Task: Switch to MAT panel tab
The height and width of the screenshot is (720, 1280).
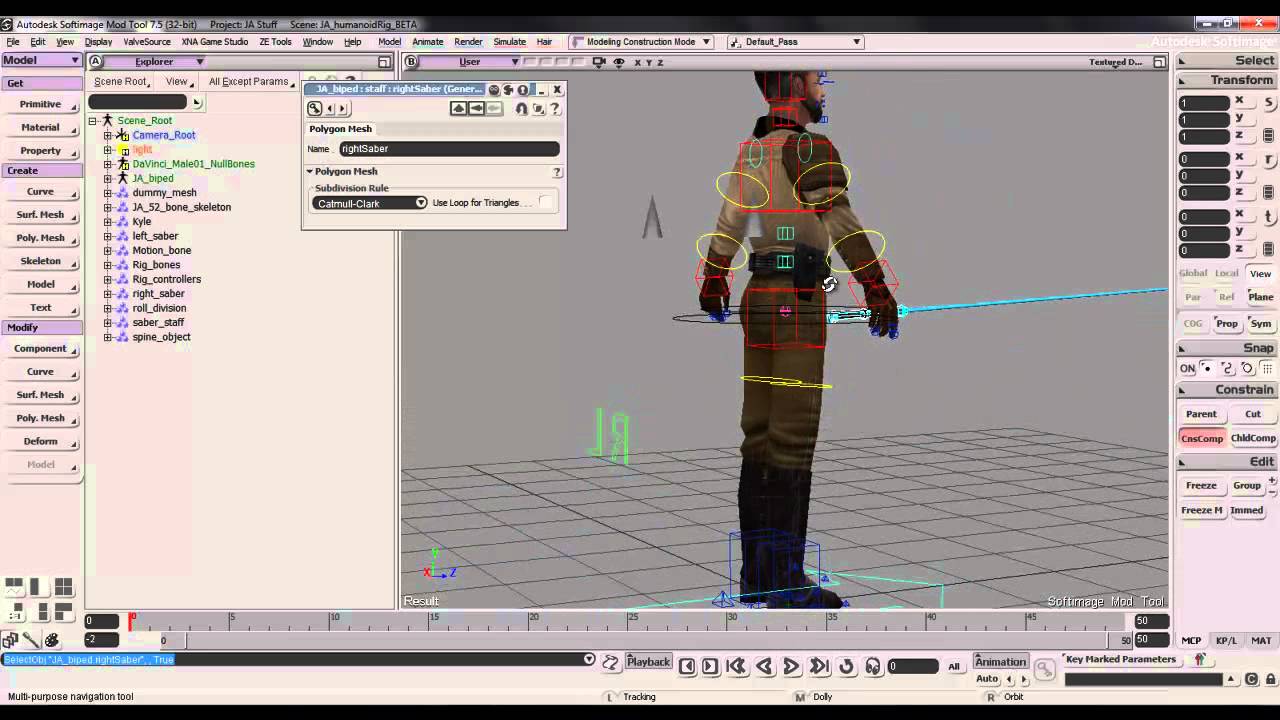Action: [x=1261, y=641]
